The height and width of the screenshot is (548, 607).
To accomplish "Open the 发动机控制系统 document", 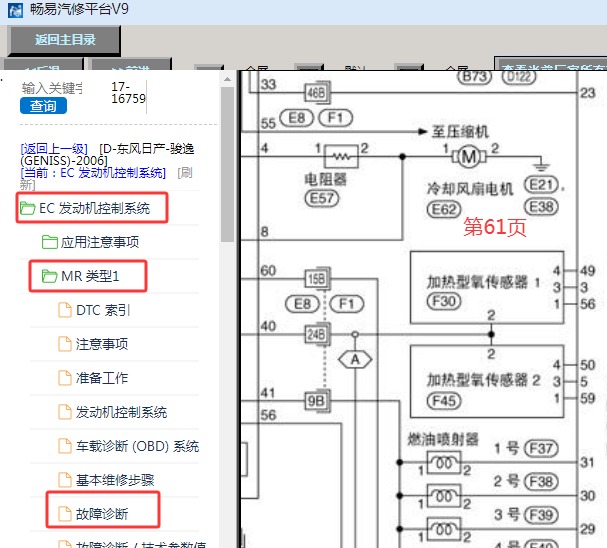I will pos(121,413).
